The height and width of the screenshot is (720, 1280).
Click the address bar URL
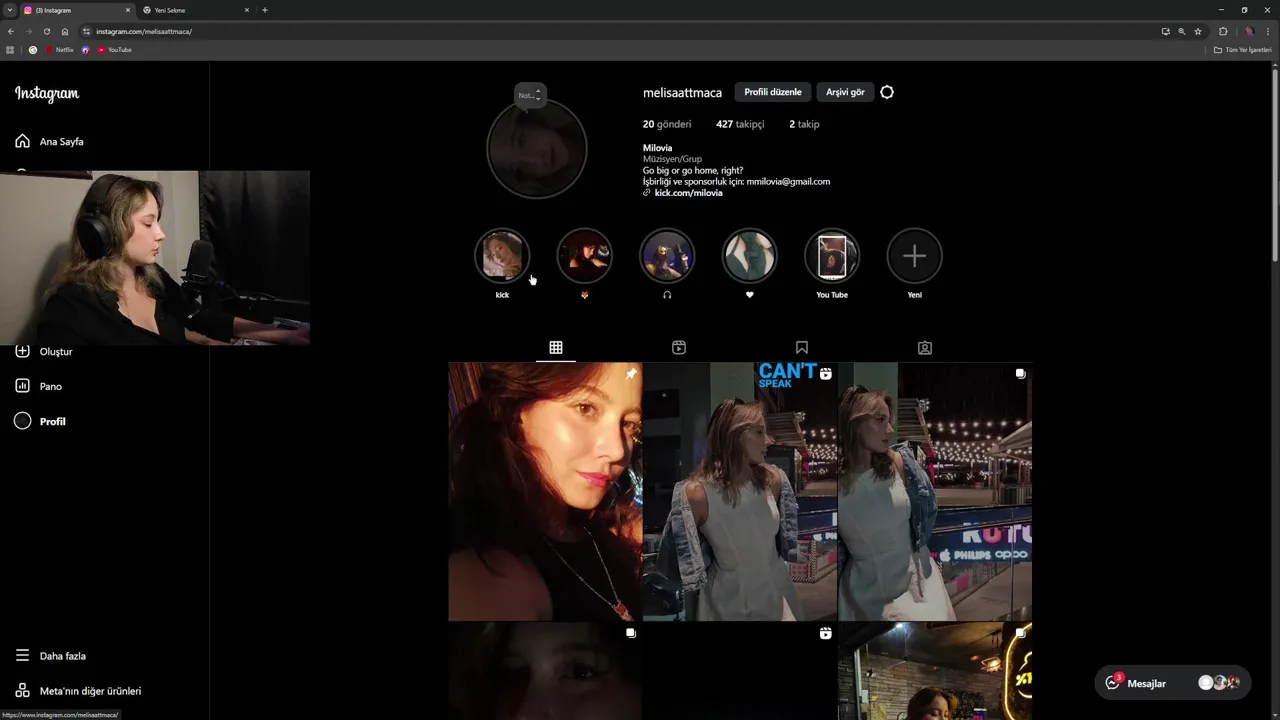(144, 32)
